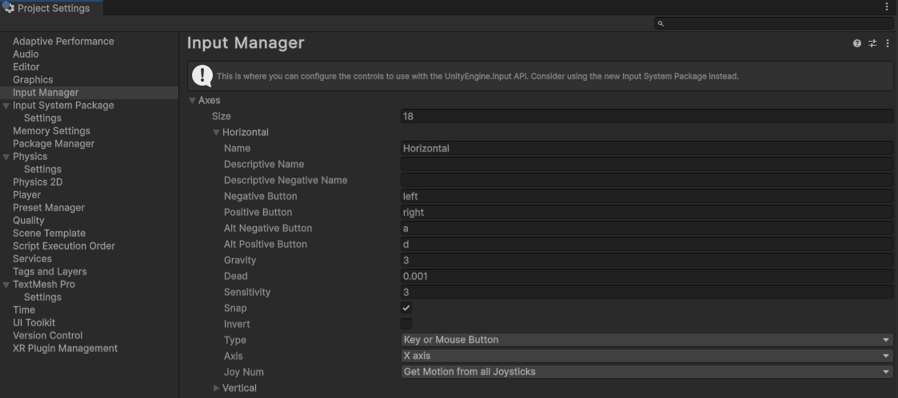
Task: Open Settings under Physics
Action: (x=42, y=170)
